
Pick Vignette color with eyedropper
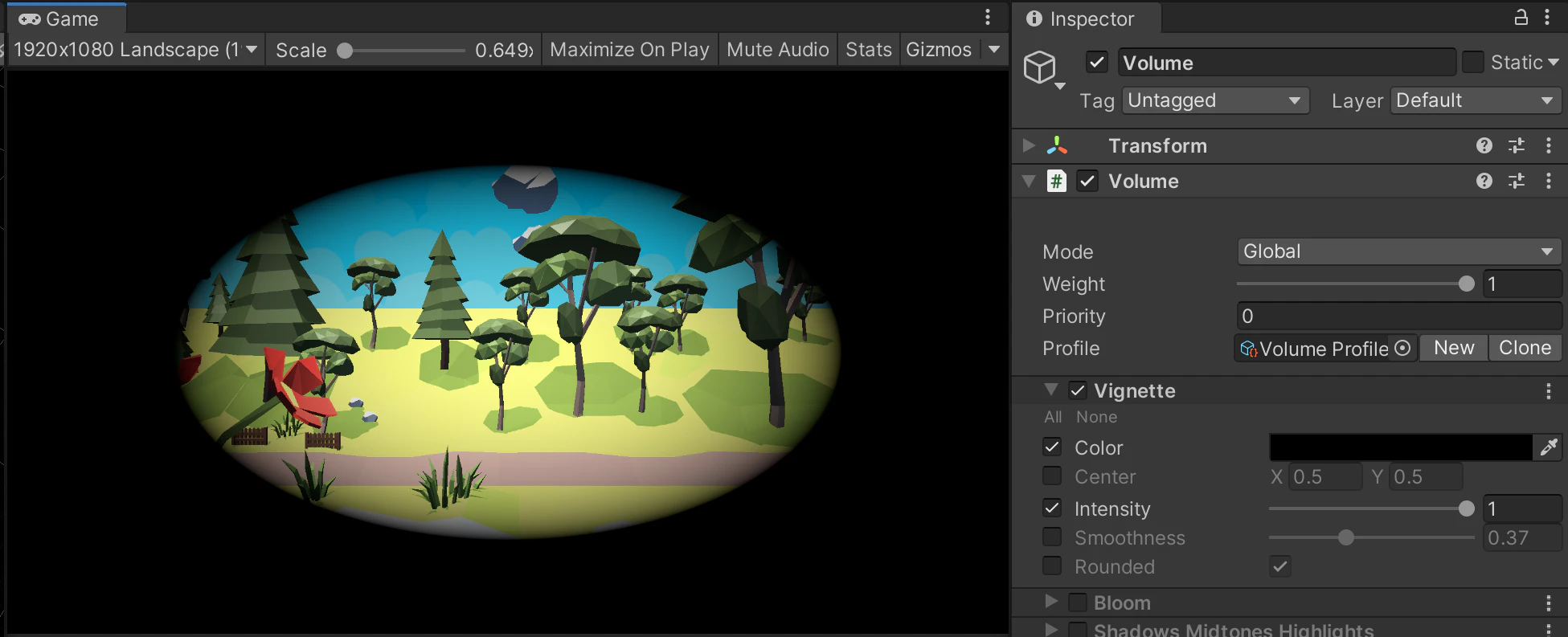1549,447
